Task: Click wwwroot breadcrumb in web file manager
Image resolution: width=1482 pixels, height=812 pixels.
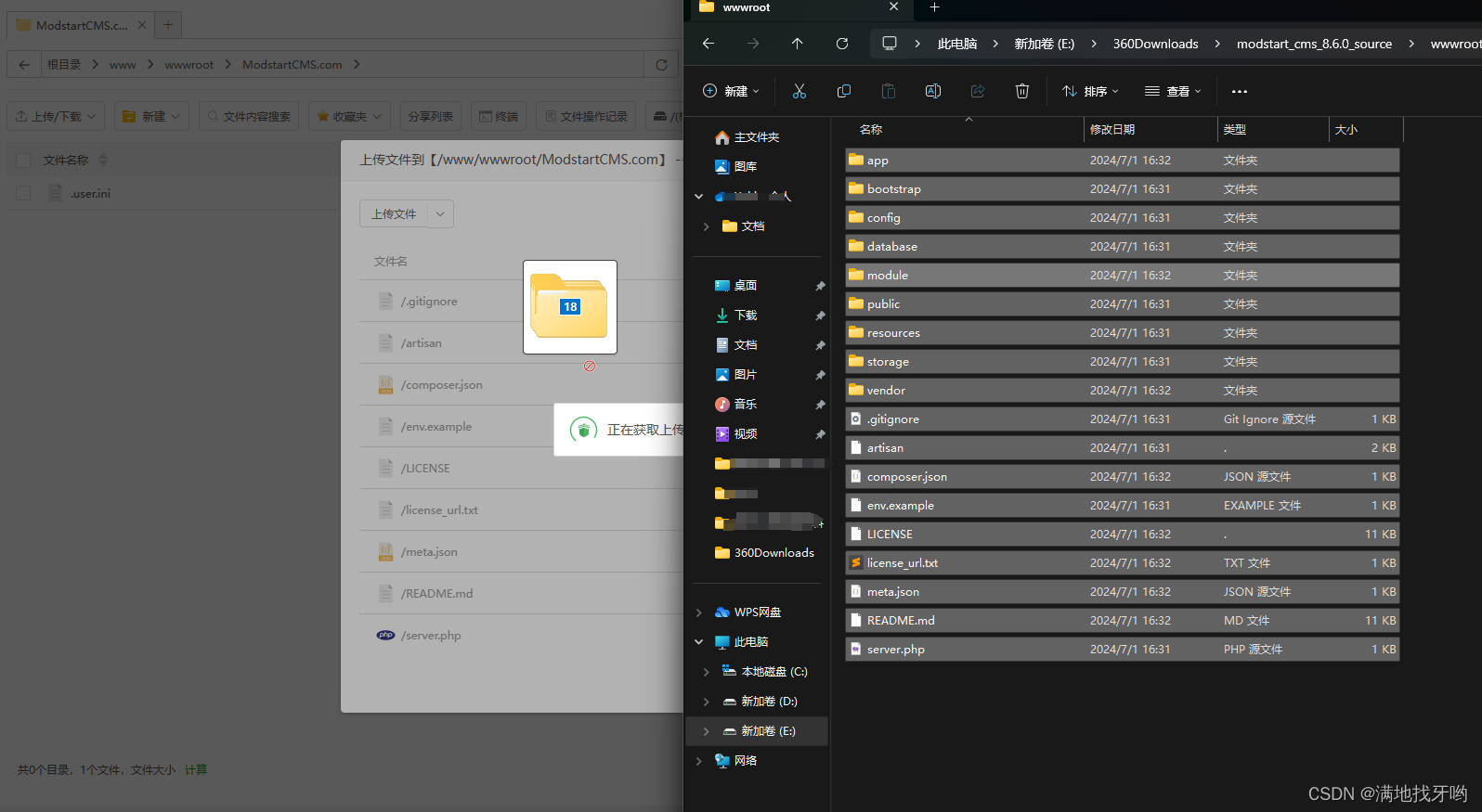Action: 188,65
